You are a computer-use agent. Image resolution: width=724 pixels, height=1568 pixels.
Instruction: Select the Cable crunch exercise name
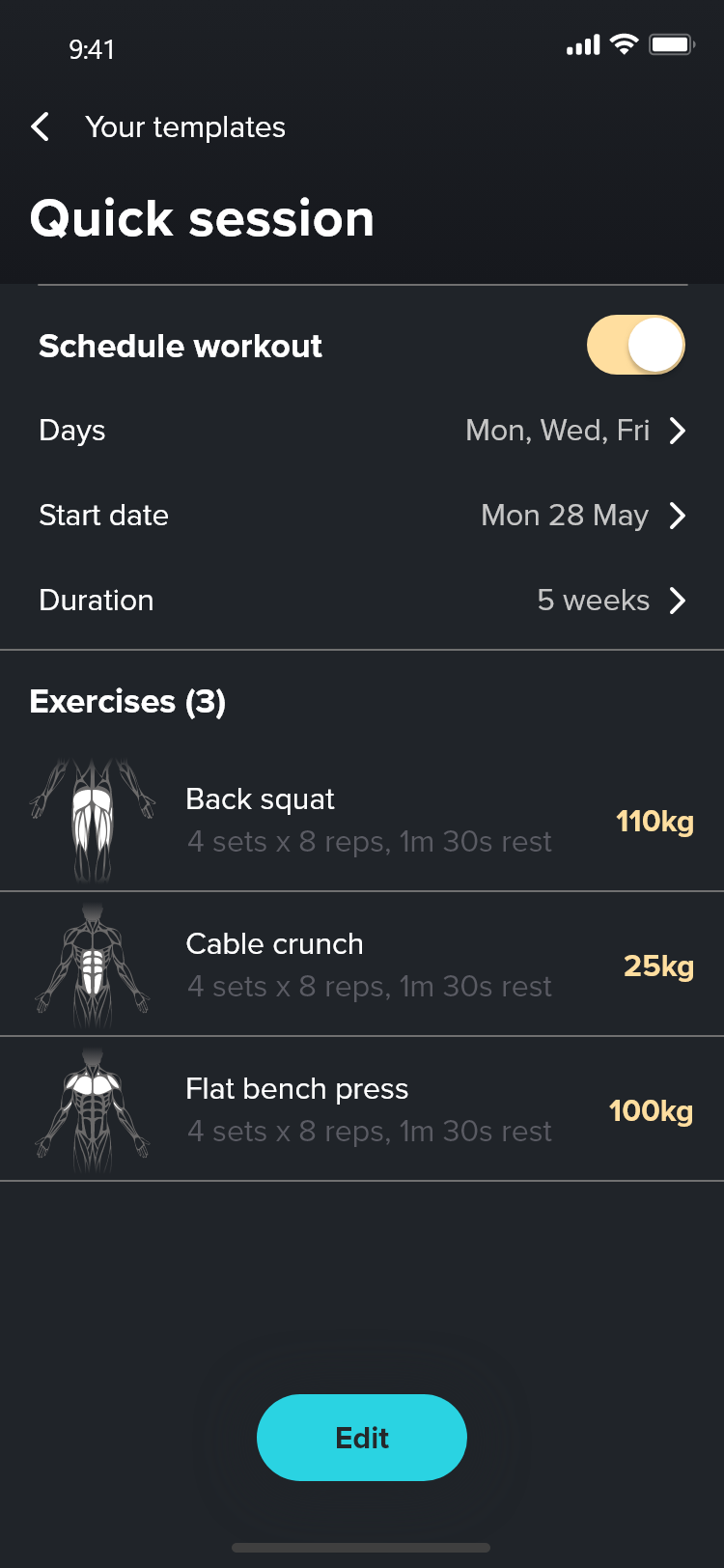(274, 943)
